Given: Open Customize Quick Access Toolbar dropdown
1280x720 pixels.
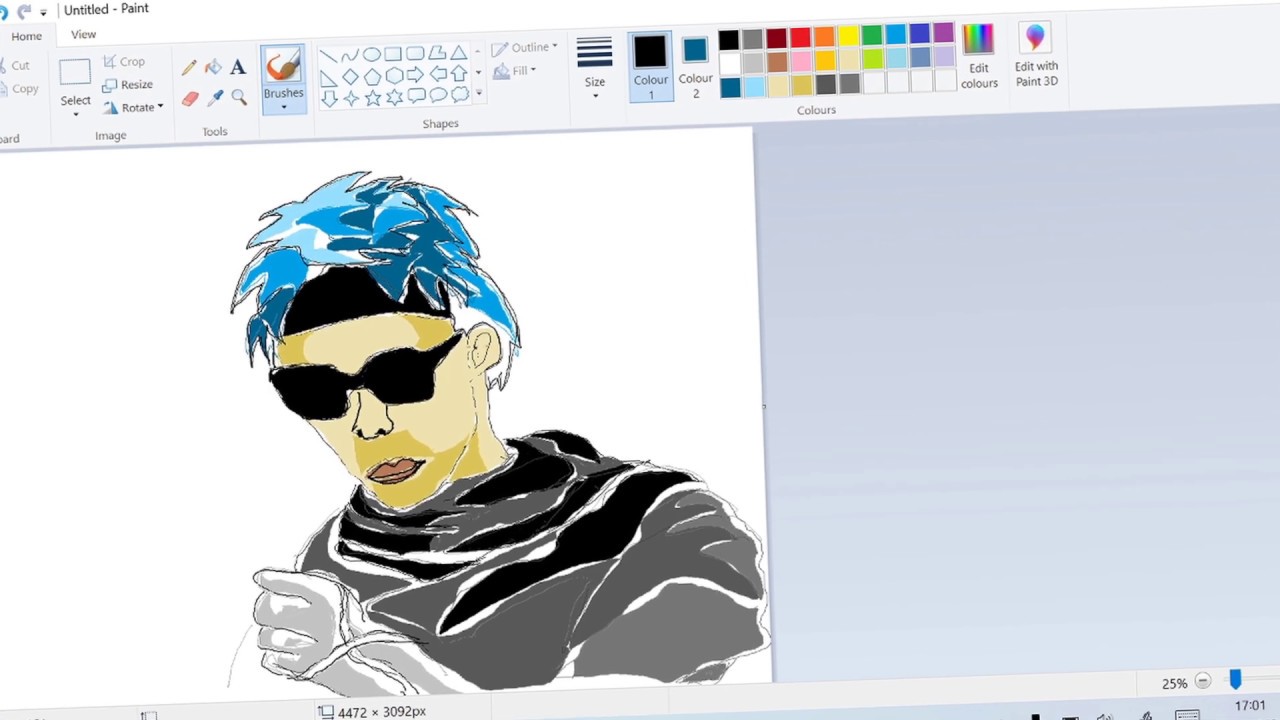Looking at the screenshot, I should (x=43, y=12).
